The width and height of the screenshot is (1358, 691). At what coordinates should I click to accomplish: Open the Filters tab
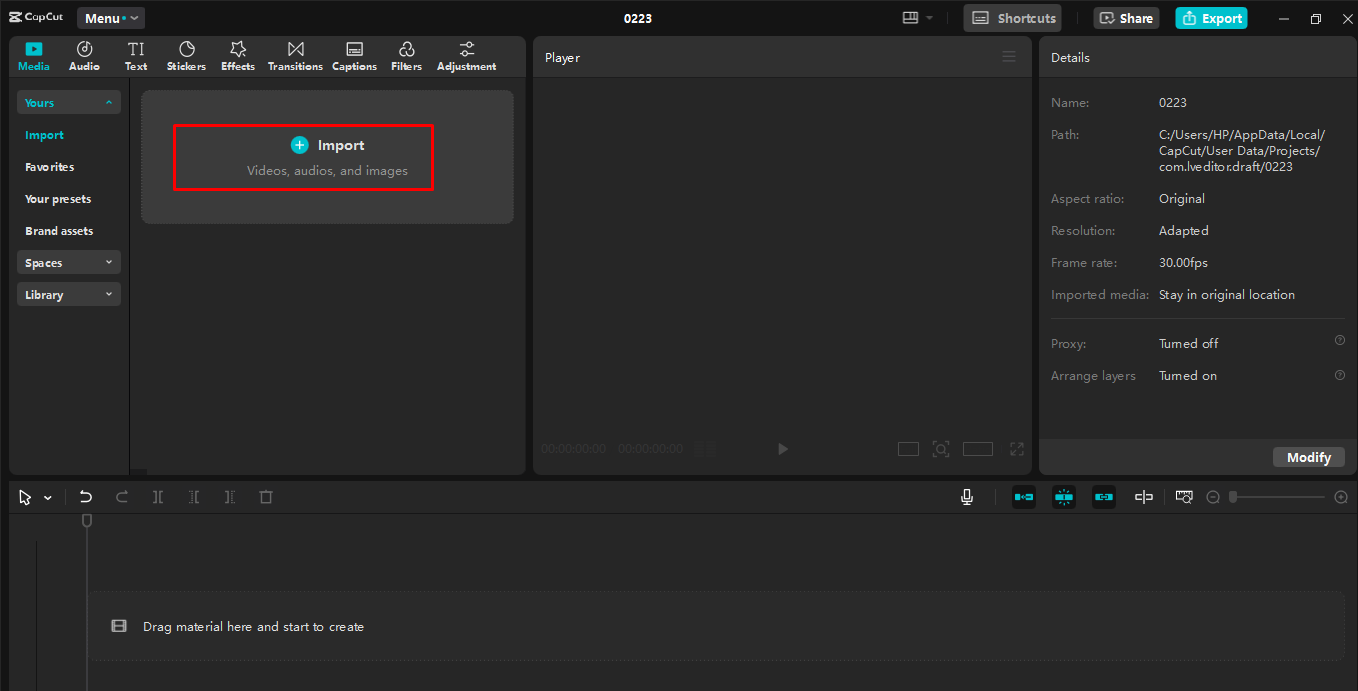[x=407, y=56]
